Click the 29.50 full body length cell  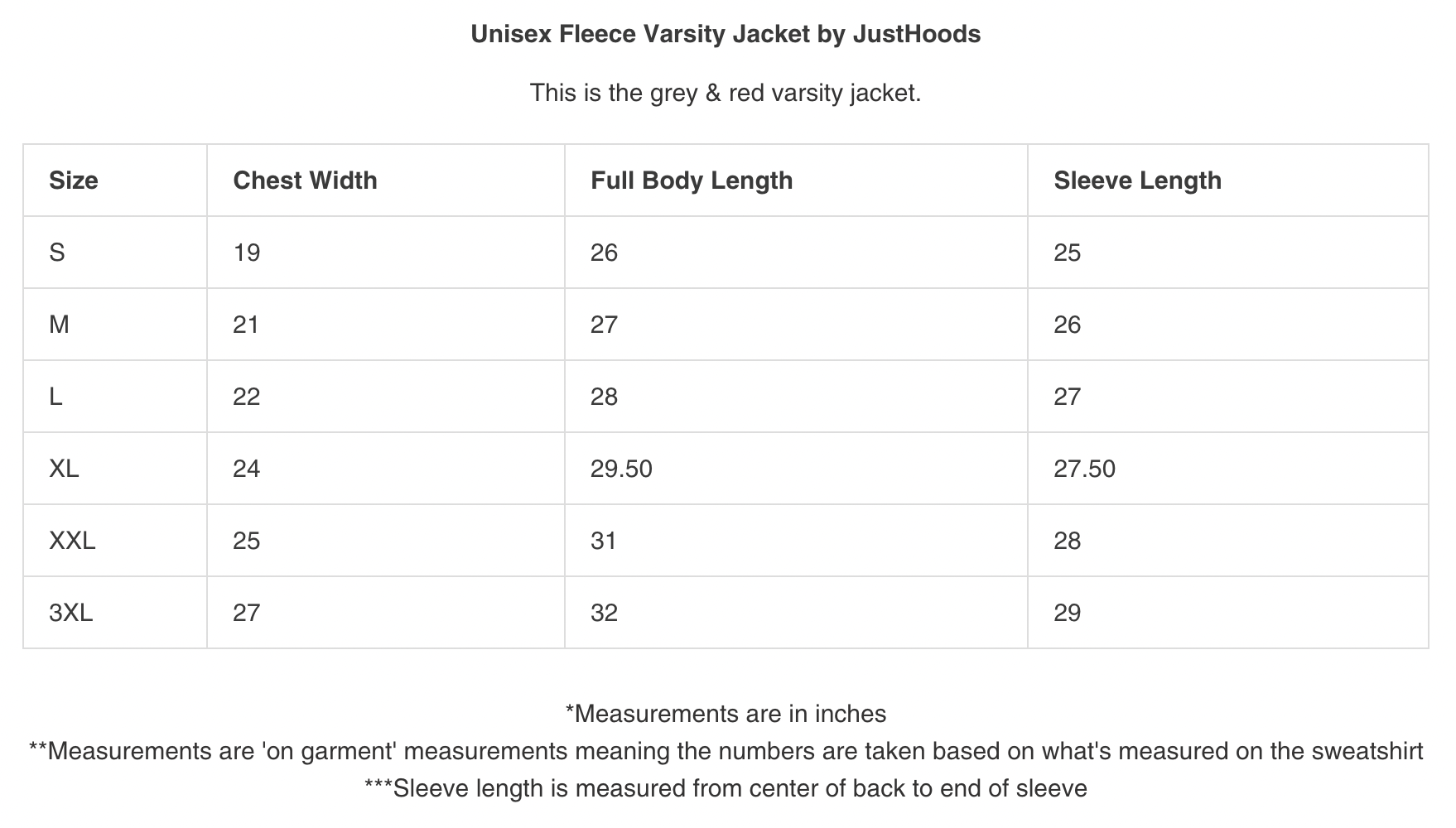point(621,469)
